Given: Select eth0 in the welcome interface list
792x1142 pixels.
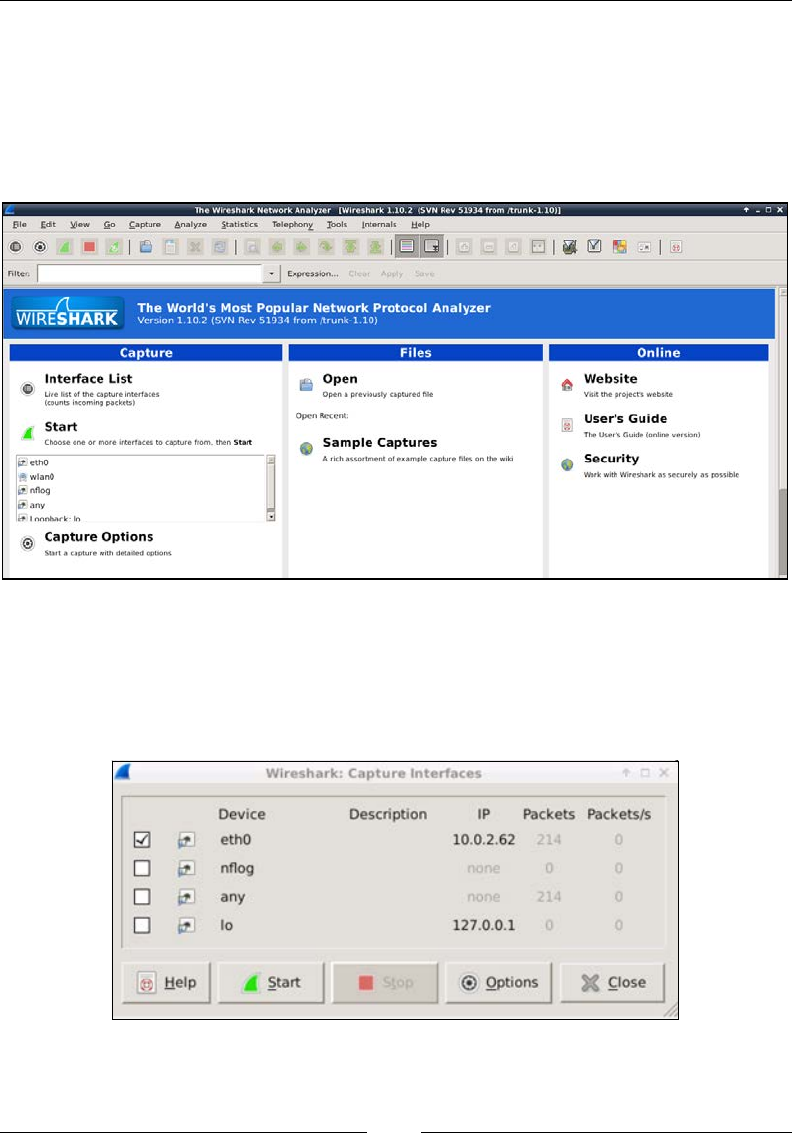Looking at the screenshot, I should 39,462.
